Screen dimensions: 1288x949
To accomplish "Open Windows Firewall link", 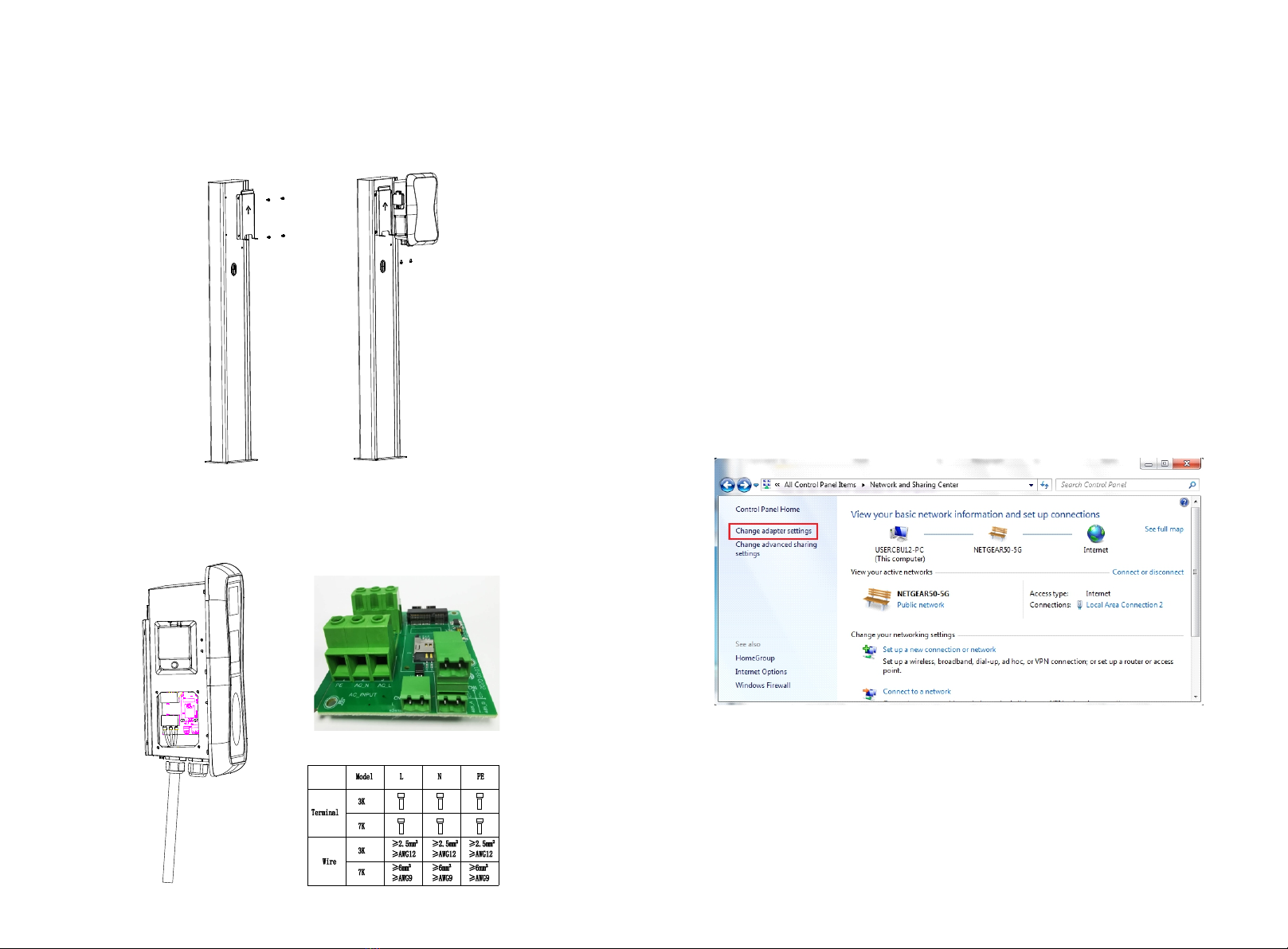I will tap(762, 685).
